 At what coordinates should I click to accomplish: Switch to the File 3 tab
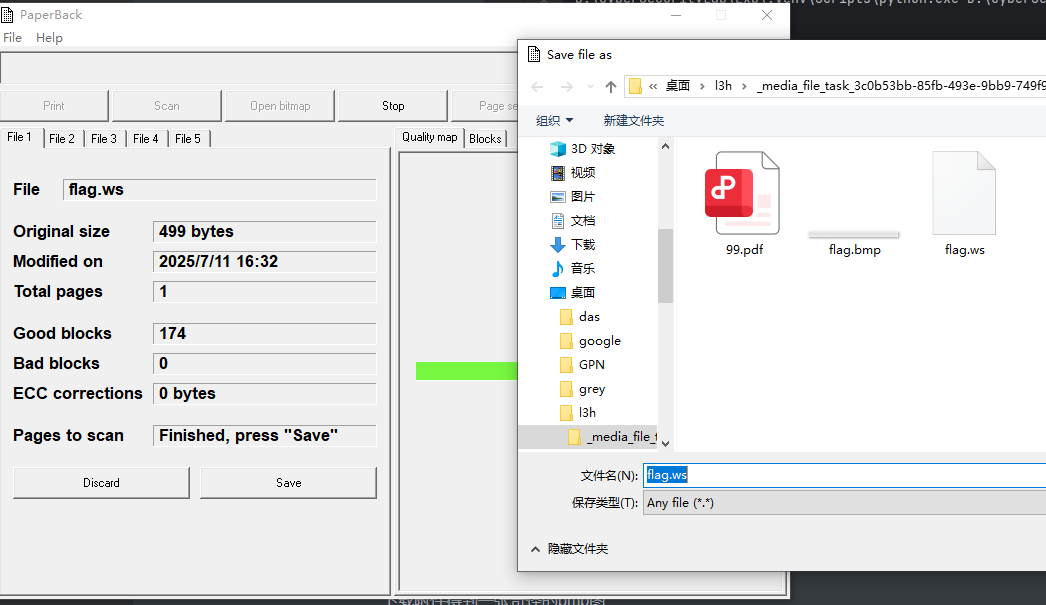tap(104, 139)
